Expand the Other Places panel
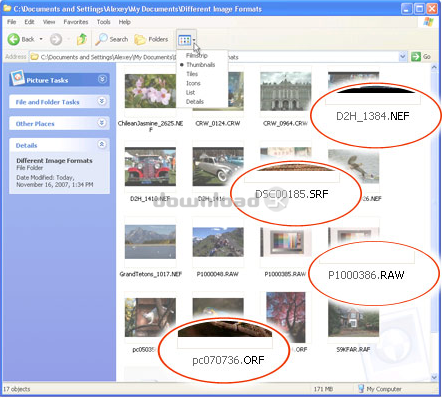 (102, 123)
